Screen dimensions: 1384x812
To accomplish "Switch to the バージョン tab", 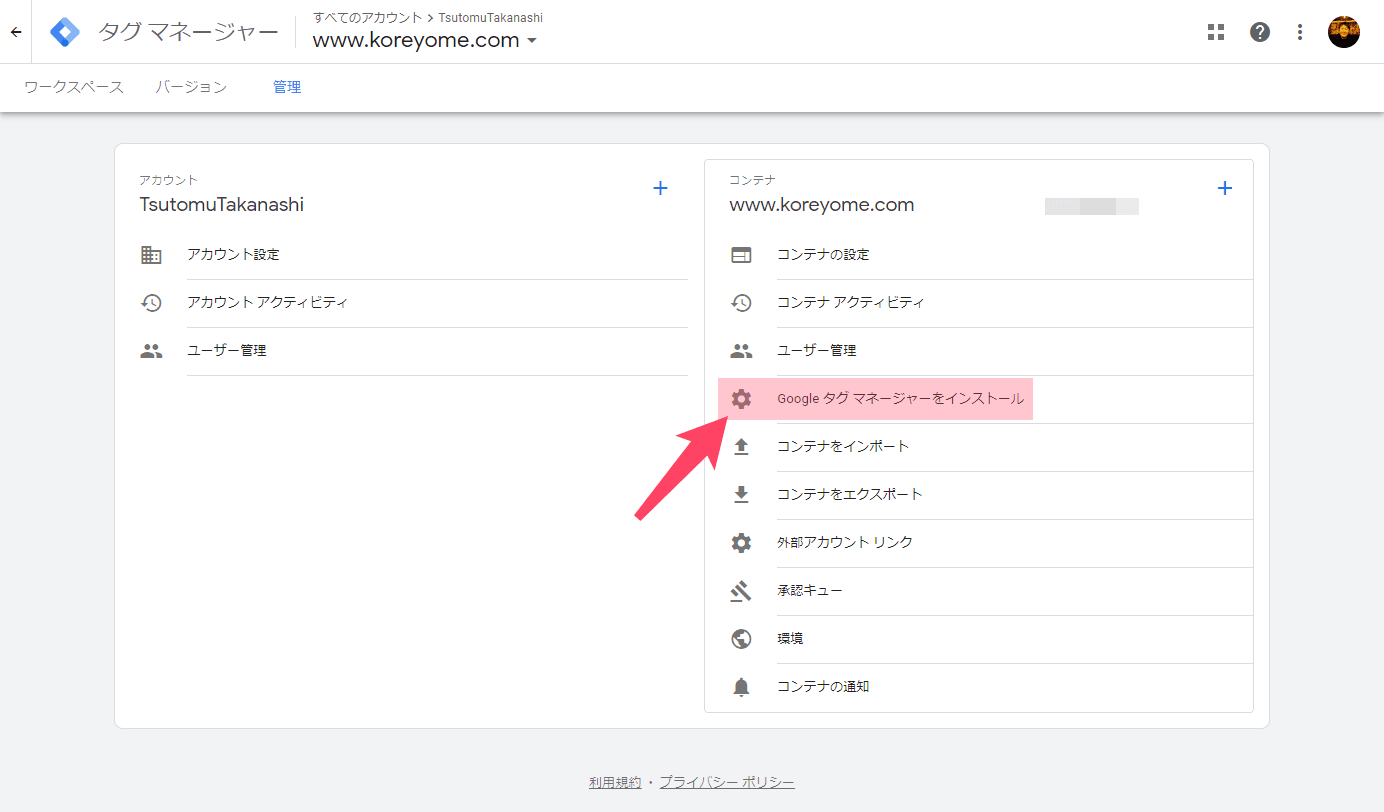I will 191,88.
